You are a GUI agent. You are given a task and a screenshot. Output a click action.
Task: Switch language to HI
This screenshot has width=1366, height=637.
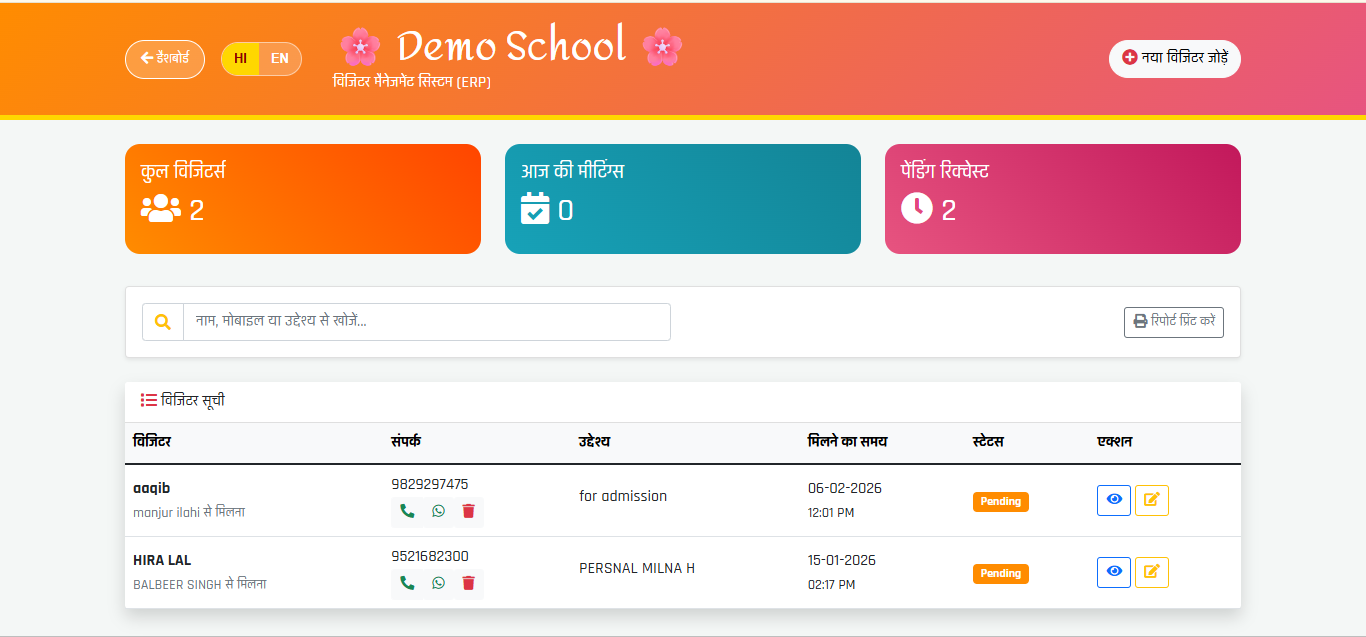pos(240,59)
